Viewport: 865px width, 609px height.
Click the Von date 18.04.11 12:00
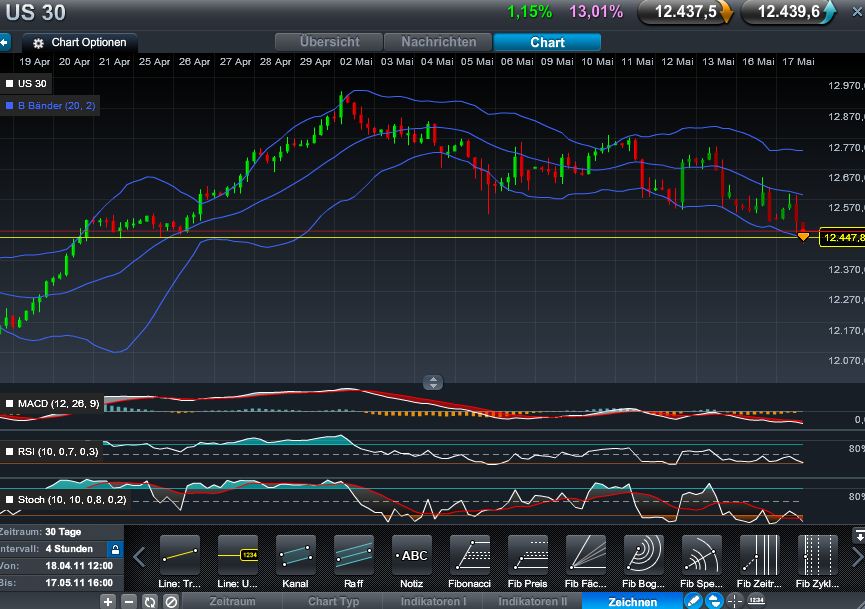pyautogui.click(x=79, y=566)
